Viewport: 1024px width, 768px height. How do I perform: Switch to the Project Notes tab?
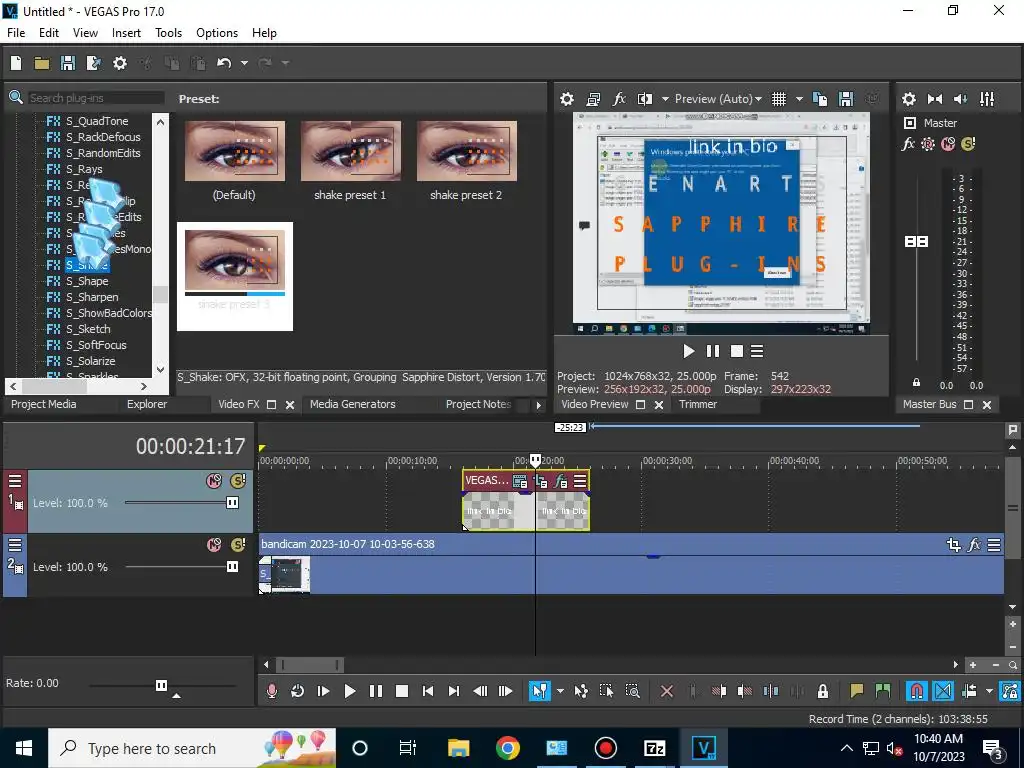[x=479, y=404]
